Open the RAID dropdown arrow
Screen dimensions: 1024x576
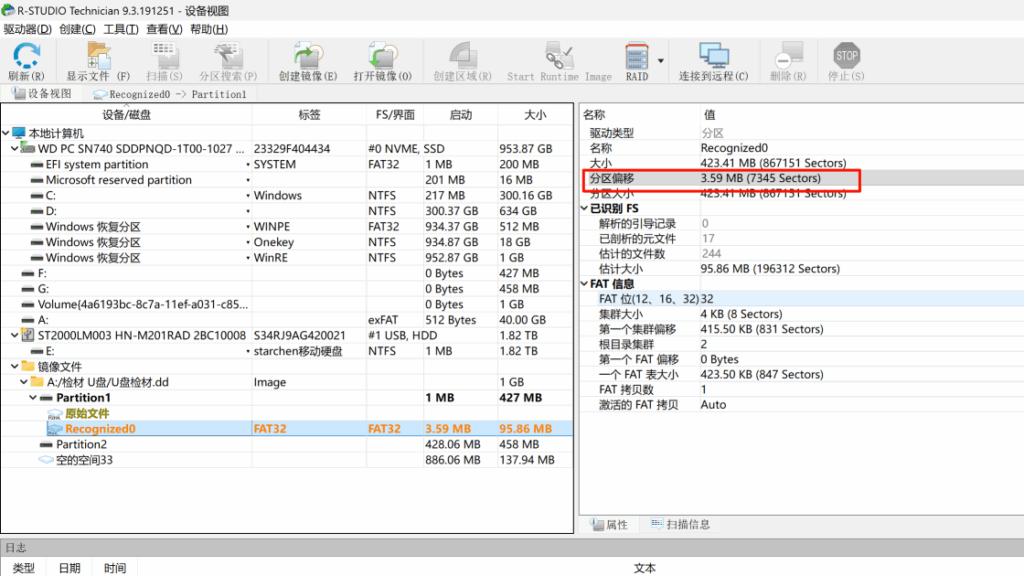[661, 58]
